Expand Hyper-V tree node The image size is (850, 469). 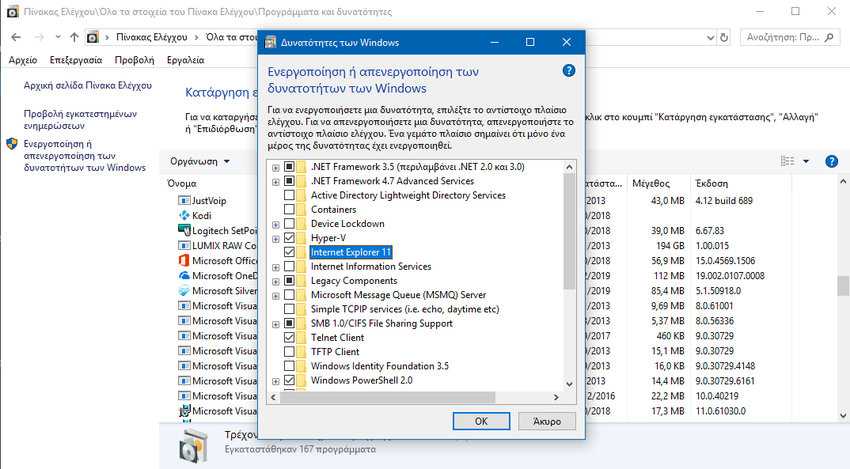tap(275, 239)
